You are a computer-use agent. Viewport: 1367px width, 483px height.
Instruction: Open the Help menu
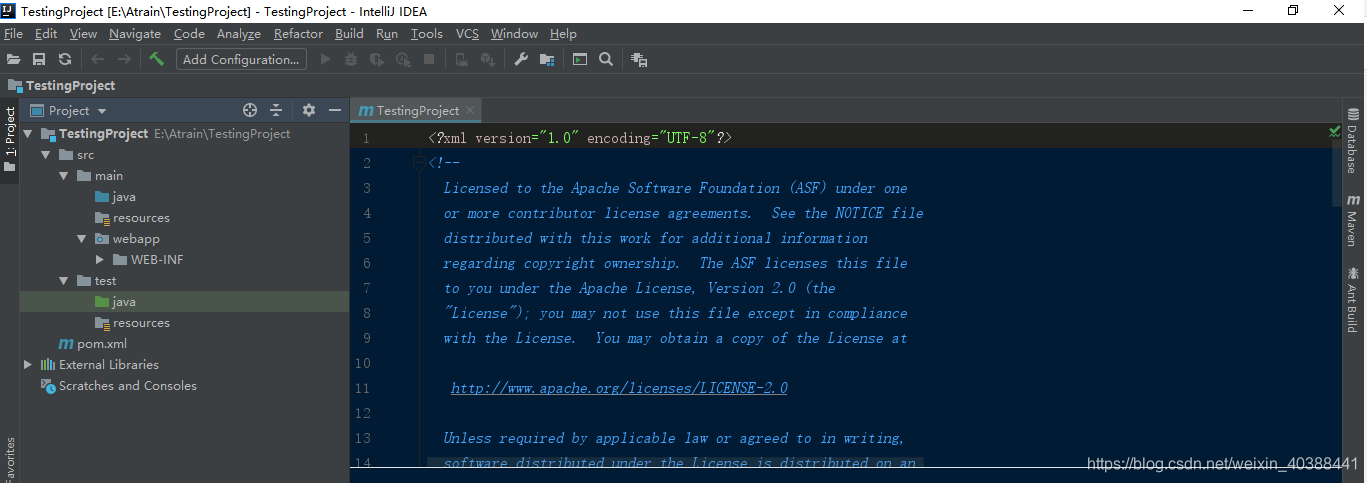pyautogui.click(x=563, y=34)
